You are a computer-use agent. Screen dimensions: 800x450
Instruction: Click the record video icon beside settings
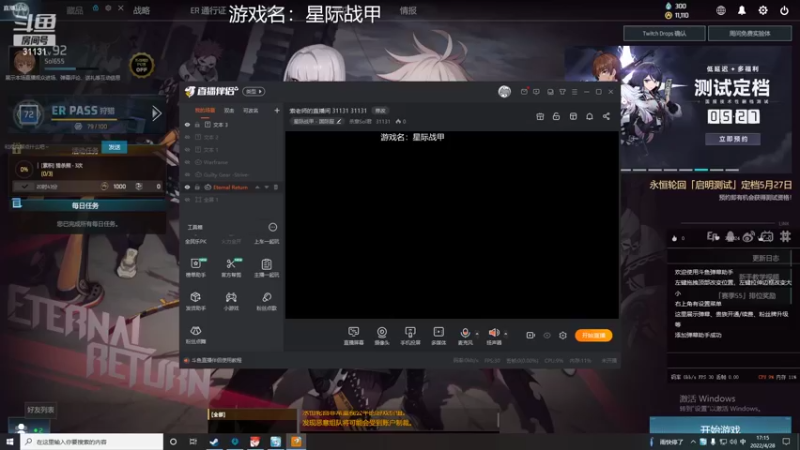pyautogui.click(x=531, y=335)
